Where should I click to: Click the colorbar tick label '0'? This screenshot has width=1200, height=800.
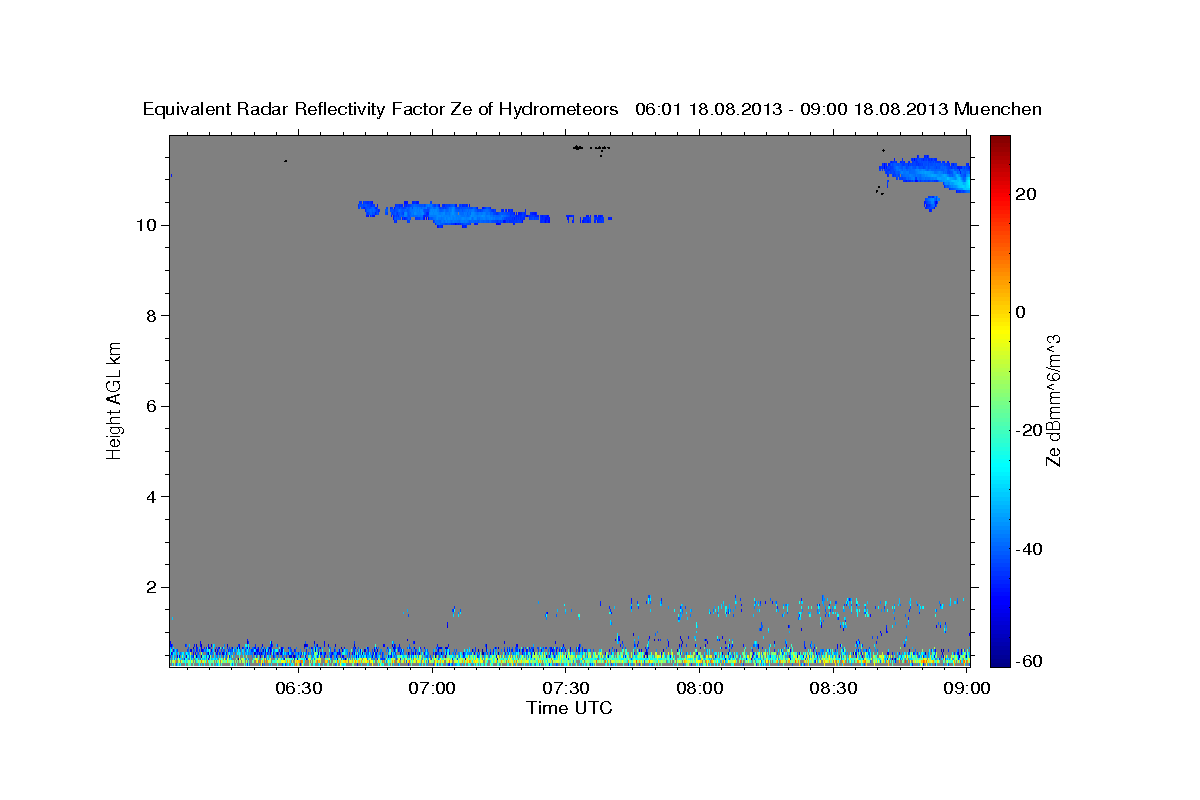(x=1021, y=312)
